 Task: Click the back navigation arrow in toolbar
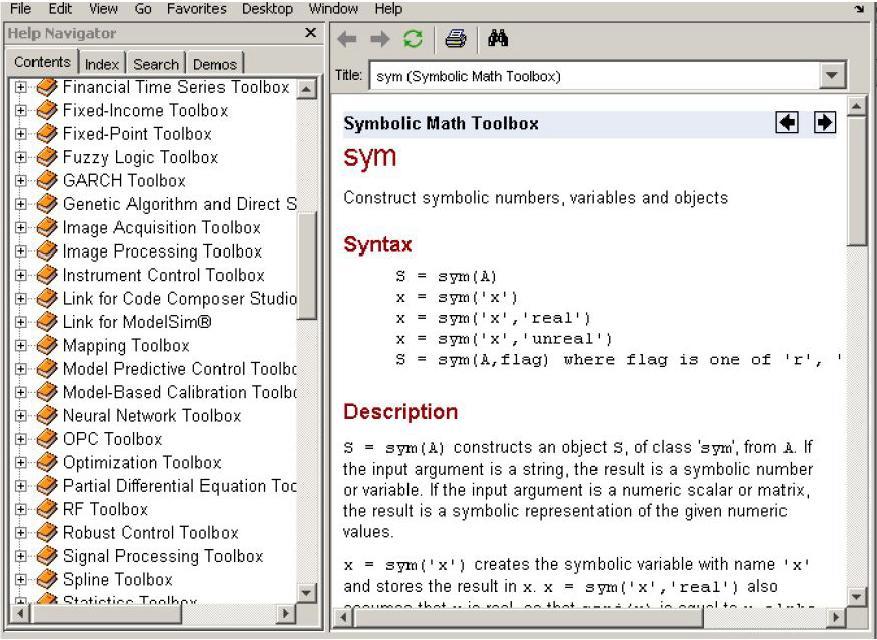(x=346, y=39)
